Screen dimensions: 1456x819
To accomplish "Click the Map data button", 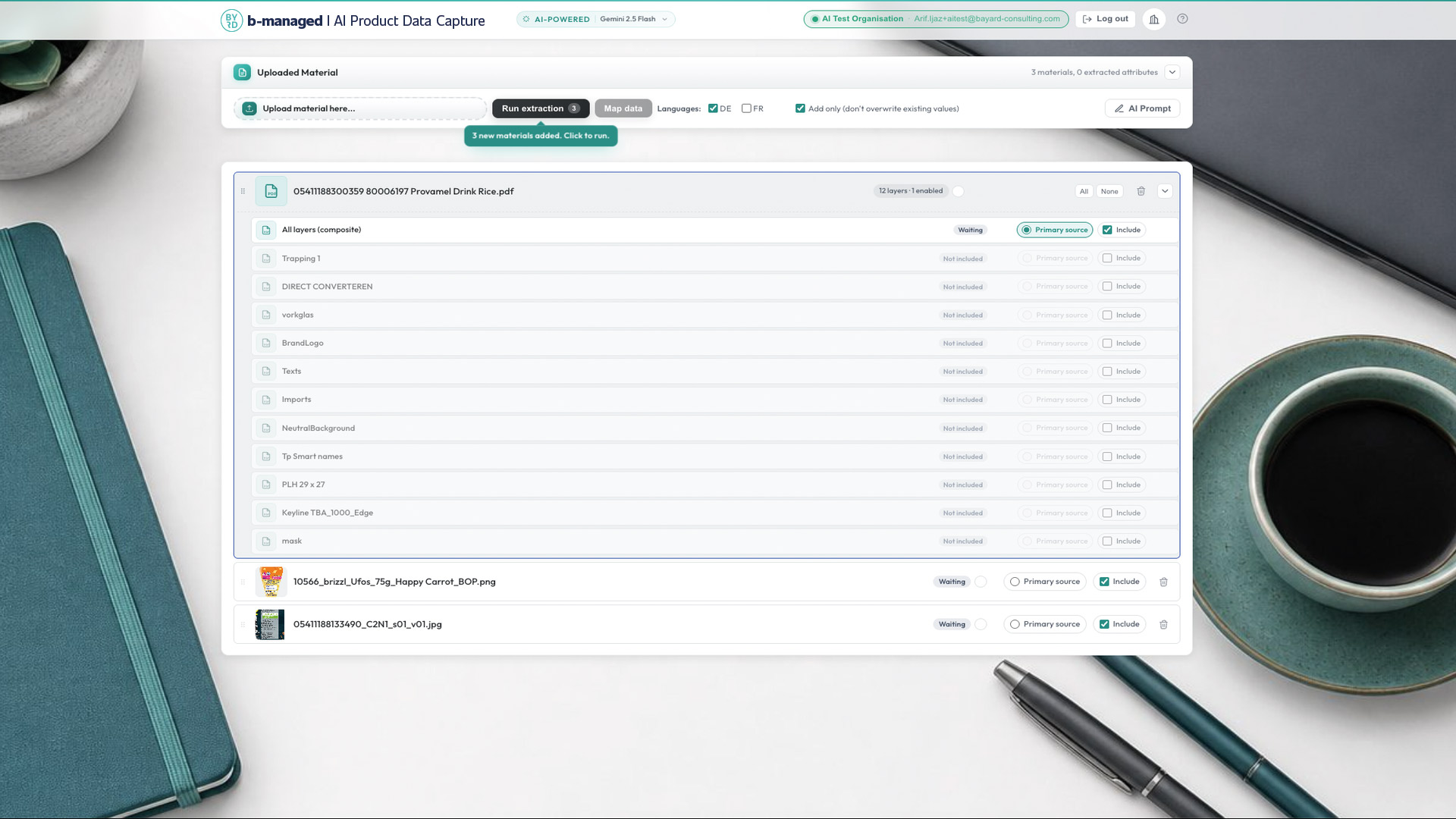I will pyautogui.click(x=623, y=108).
